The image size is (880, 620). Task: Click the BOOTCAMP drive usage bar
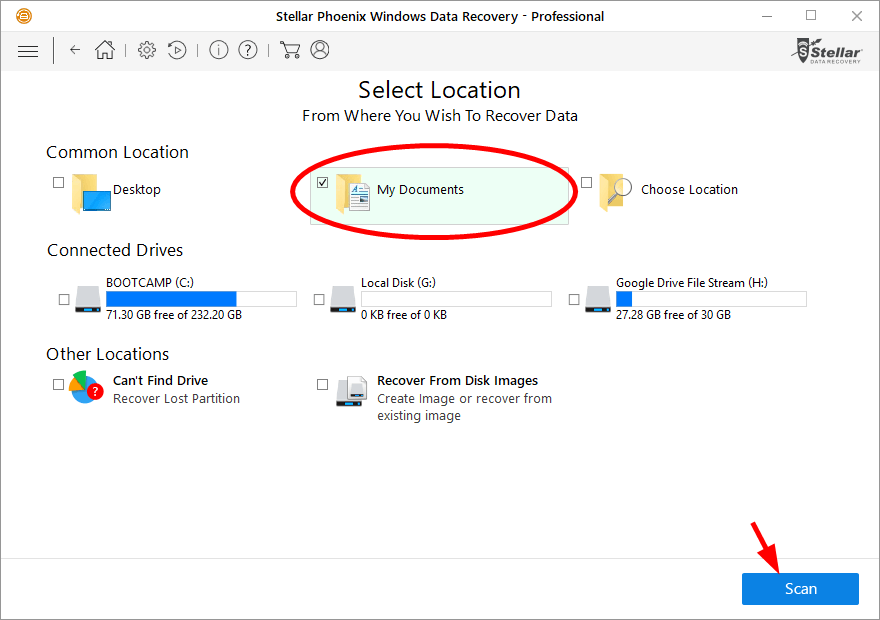pos(201,298)
